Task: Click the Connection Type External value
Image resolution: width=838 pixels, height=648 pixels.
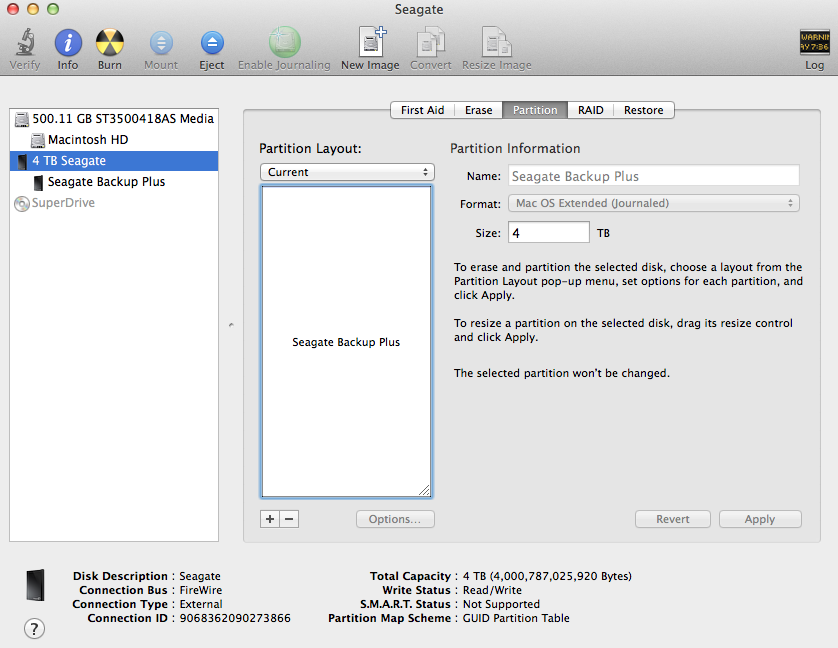Action: [x=201, y=604]
